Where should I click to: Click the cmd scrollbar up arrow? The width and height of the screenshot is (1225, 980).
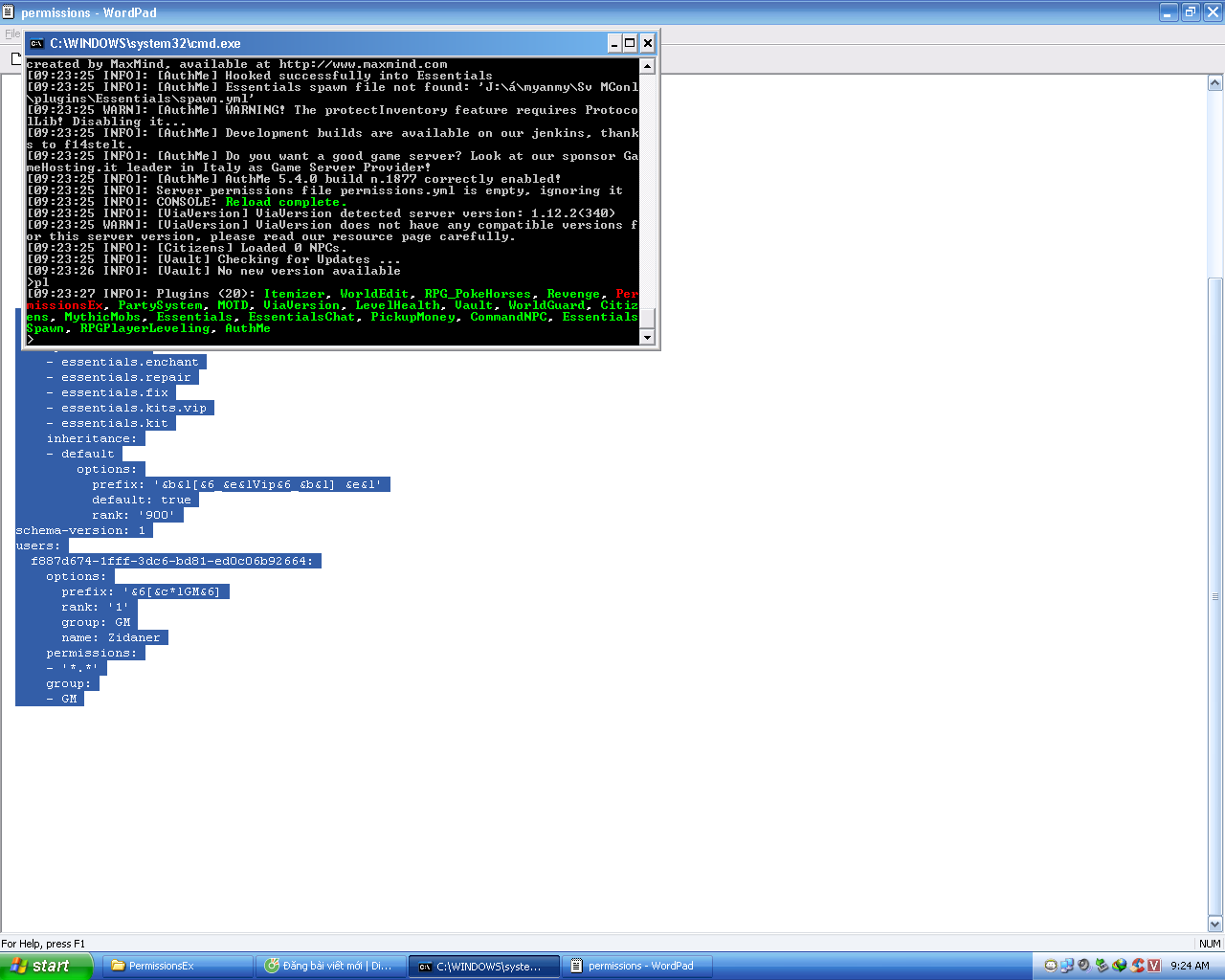647,66
